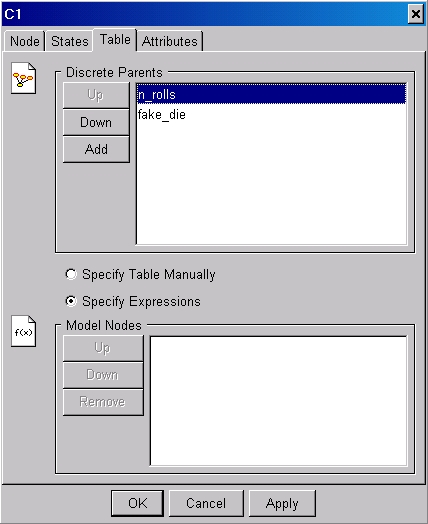Screen dimensions: 428x524
Task: Click Up button in Discrete Parents
Action: [x=96, y=95]
